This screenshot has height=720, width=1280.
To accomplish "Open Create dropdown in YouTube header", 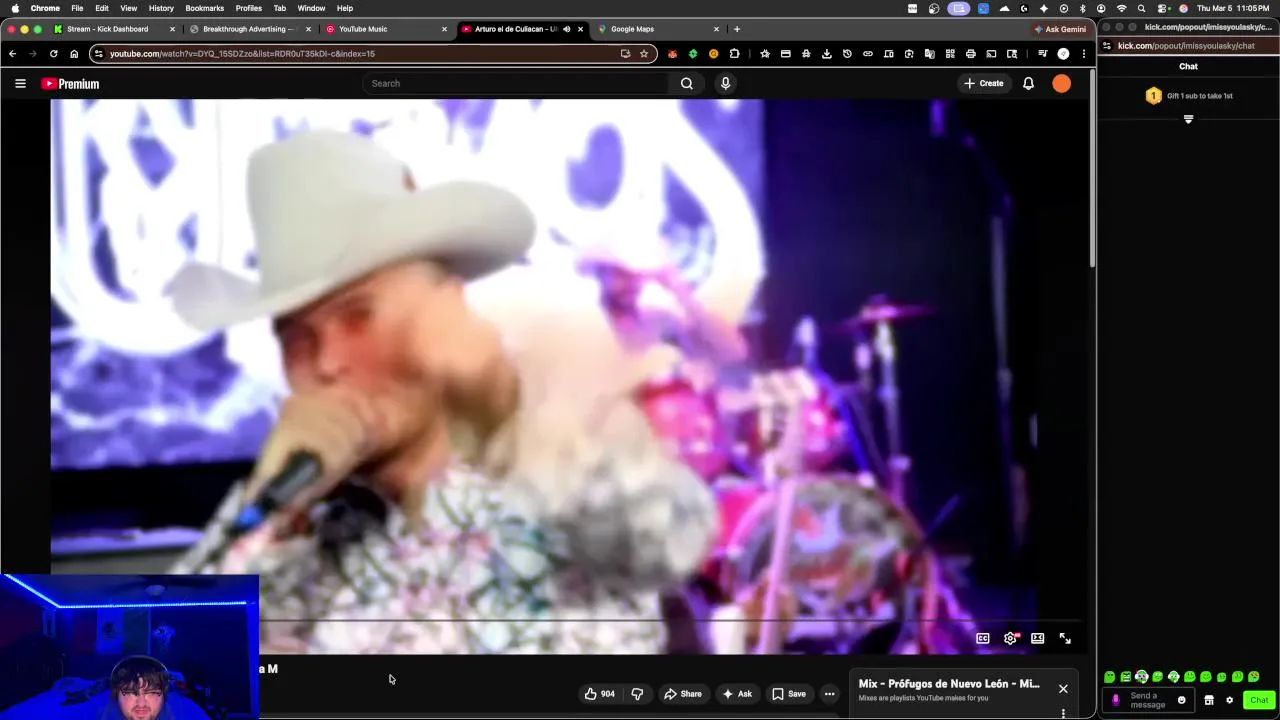I will pos(983,84).
